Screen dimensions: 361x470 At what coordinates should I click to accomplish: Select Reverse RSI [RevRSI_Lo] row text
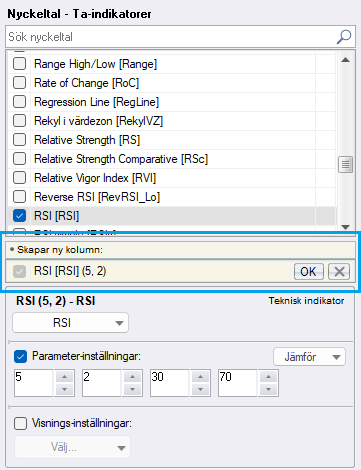click(x=97, y=197)
